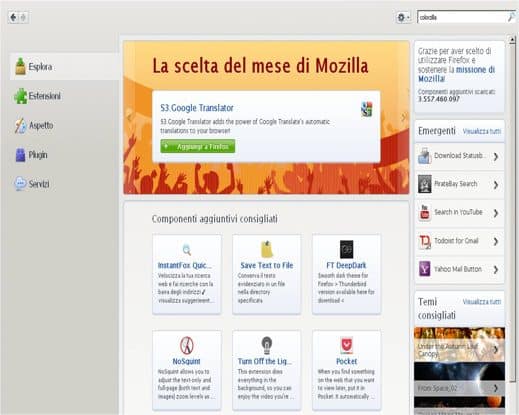Switch to the Aspetto sidebar category
The width and height of the screenshot is (519, 415).
(64, 125)
